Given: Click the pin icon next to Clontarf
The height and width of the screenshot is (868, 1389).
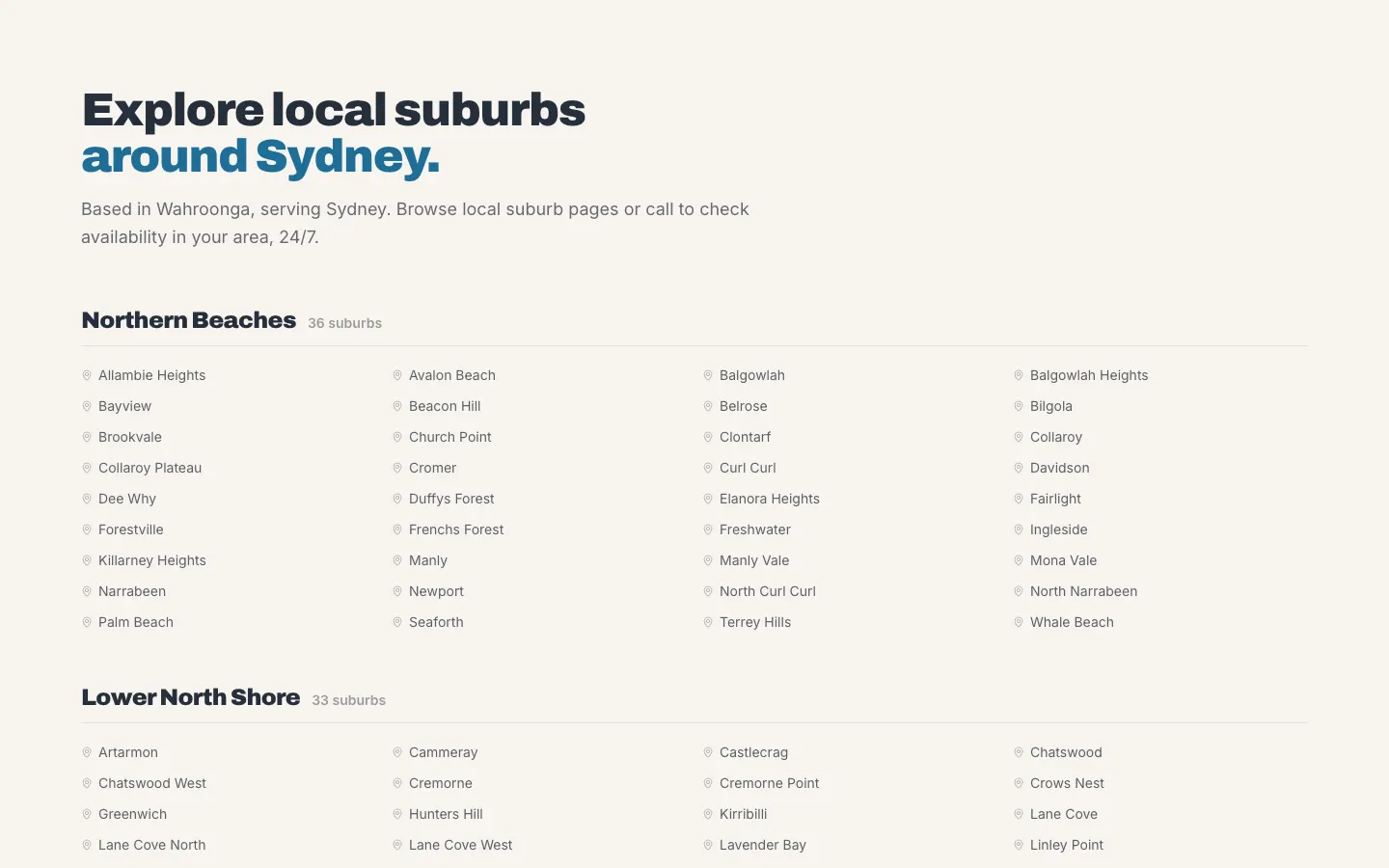Looking at the screenshot, I should pyautogui.click(x=708, y=437).
